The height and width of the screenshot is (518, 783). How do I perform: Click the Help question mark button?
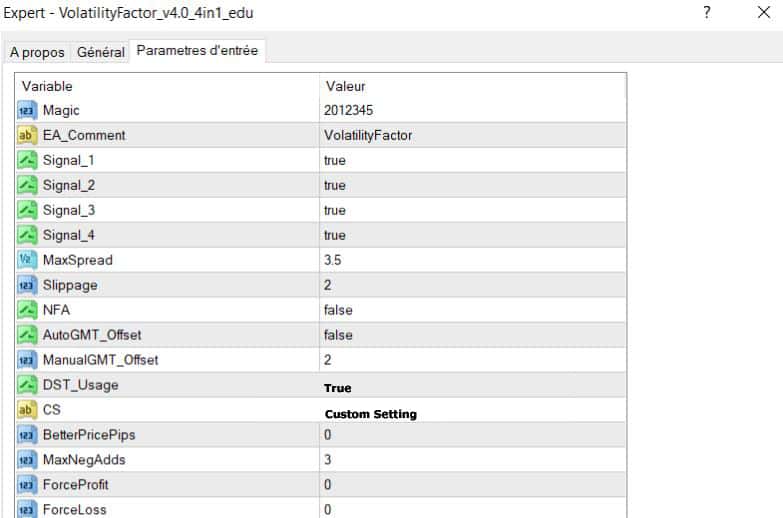(x=707, y=13)
